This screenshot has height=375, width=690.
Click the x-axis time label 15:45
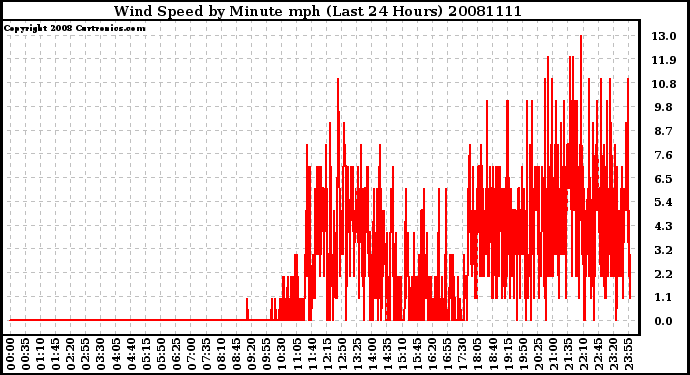[x=417, y=354]
